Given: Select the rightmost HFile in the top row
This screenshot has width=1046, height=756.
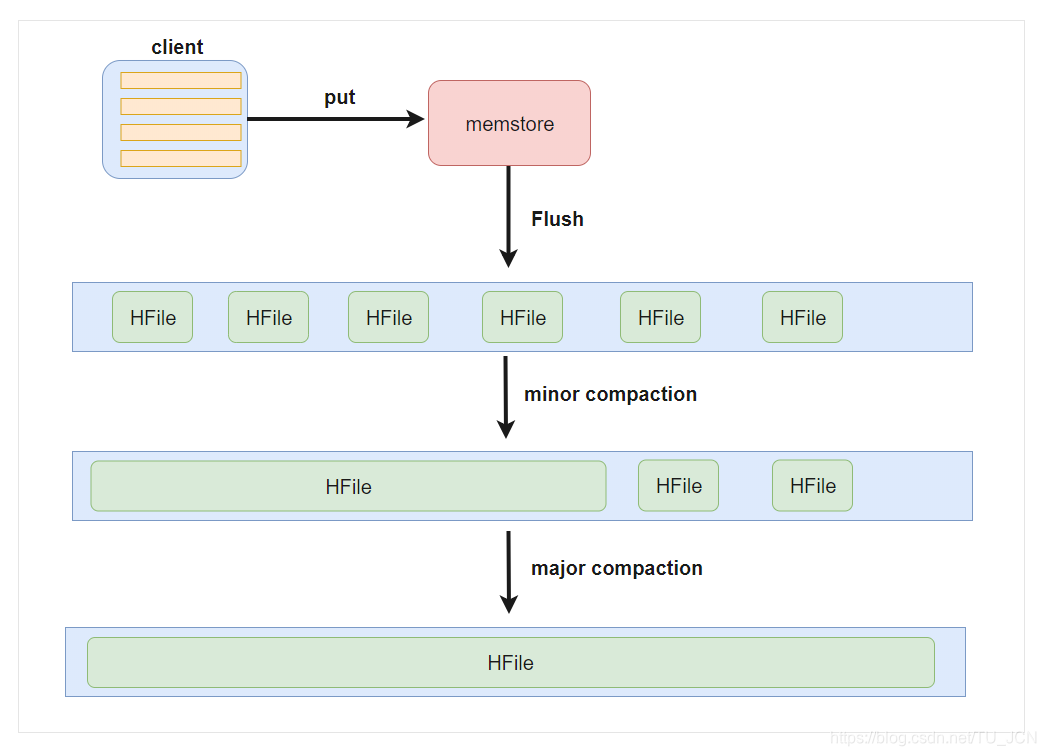Looking at the screenshot, I should click(802, 317).
